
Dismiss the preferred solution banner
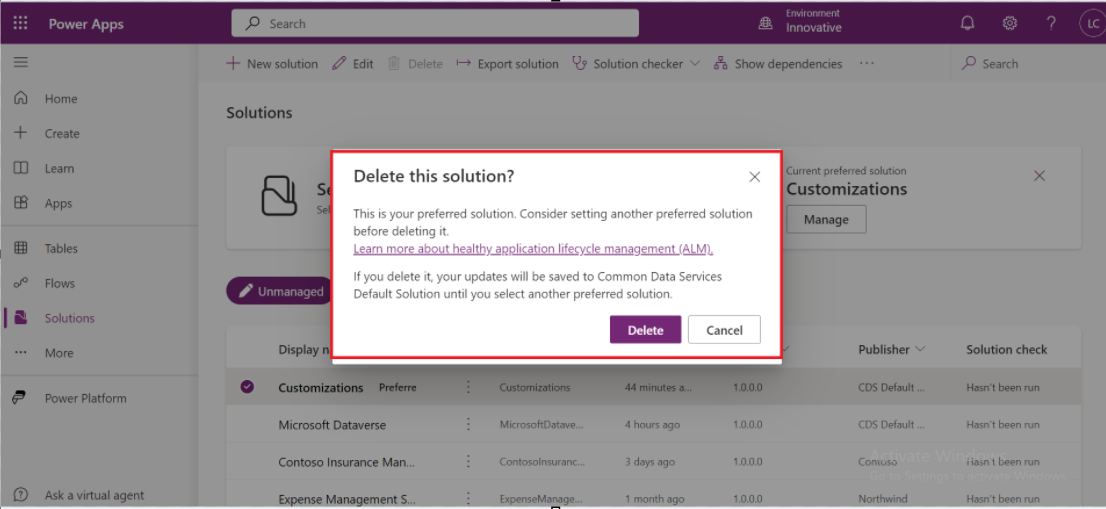1039,176
